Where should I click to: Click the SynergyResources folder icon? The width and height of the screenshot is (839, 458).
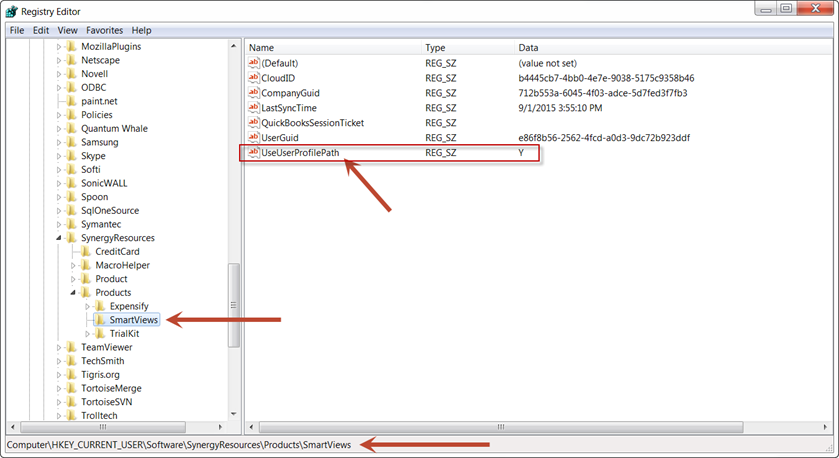72,238
